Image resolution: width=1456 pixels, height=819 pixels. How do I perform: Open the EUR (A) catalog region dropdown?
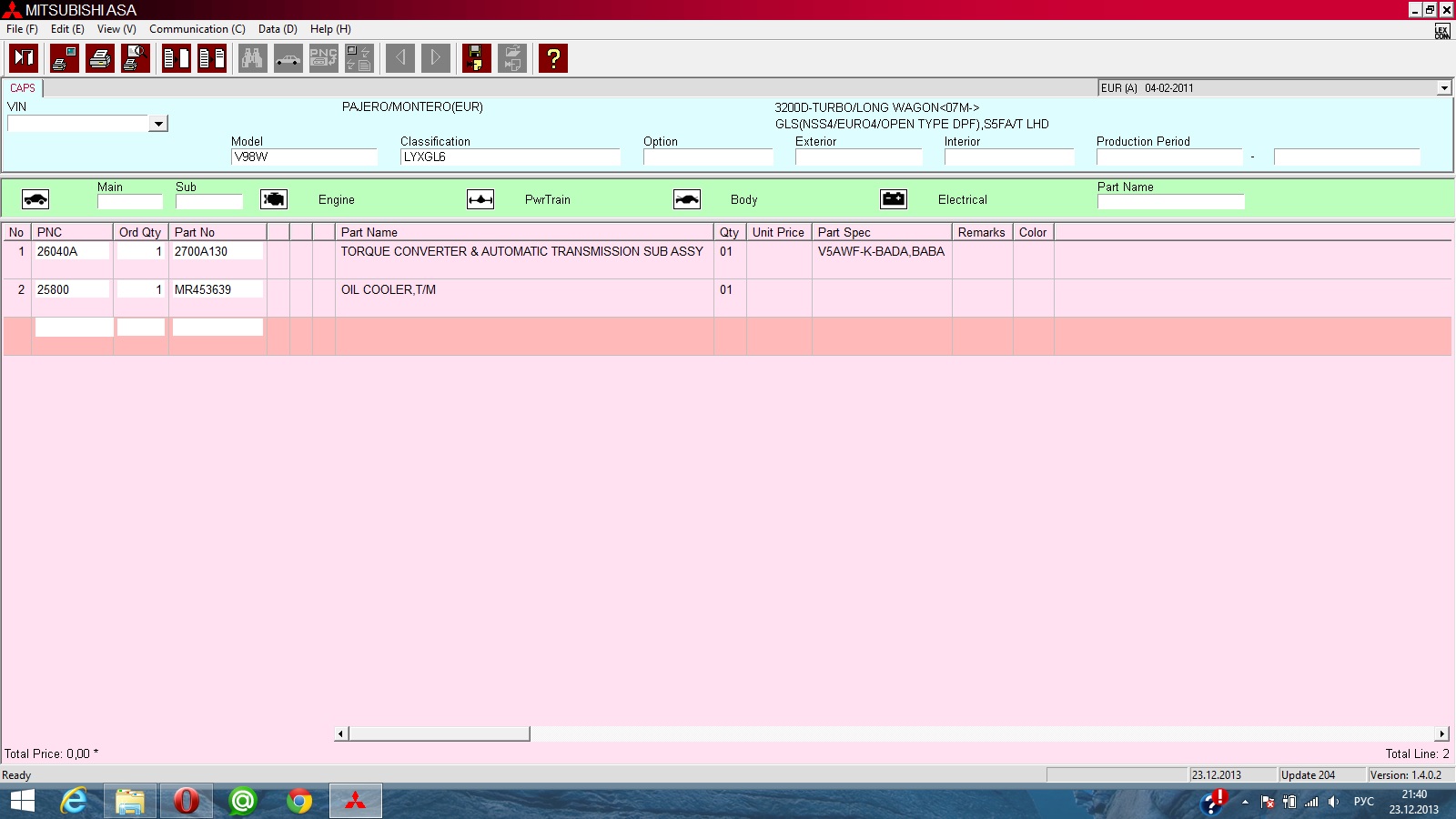click(x=1443, y=88)
